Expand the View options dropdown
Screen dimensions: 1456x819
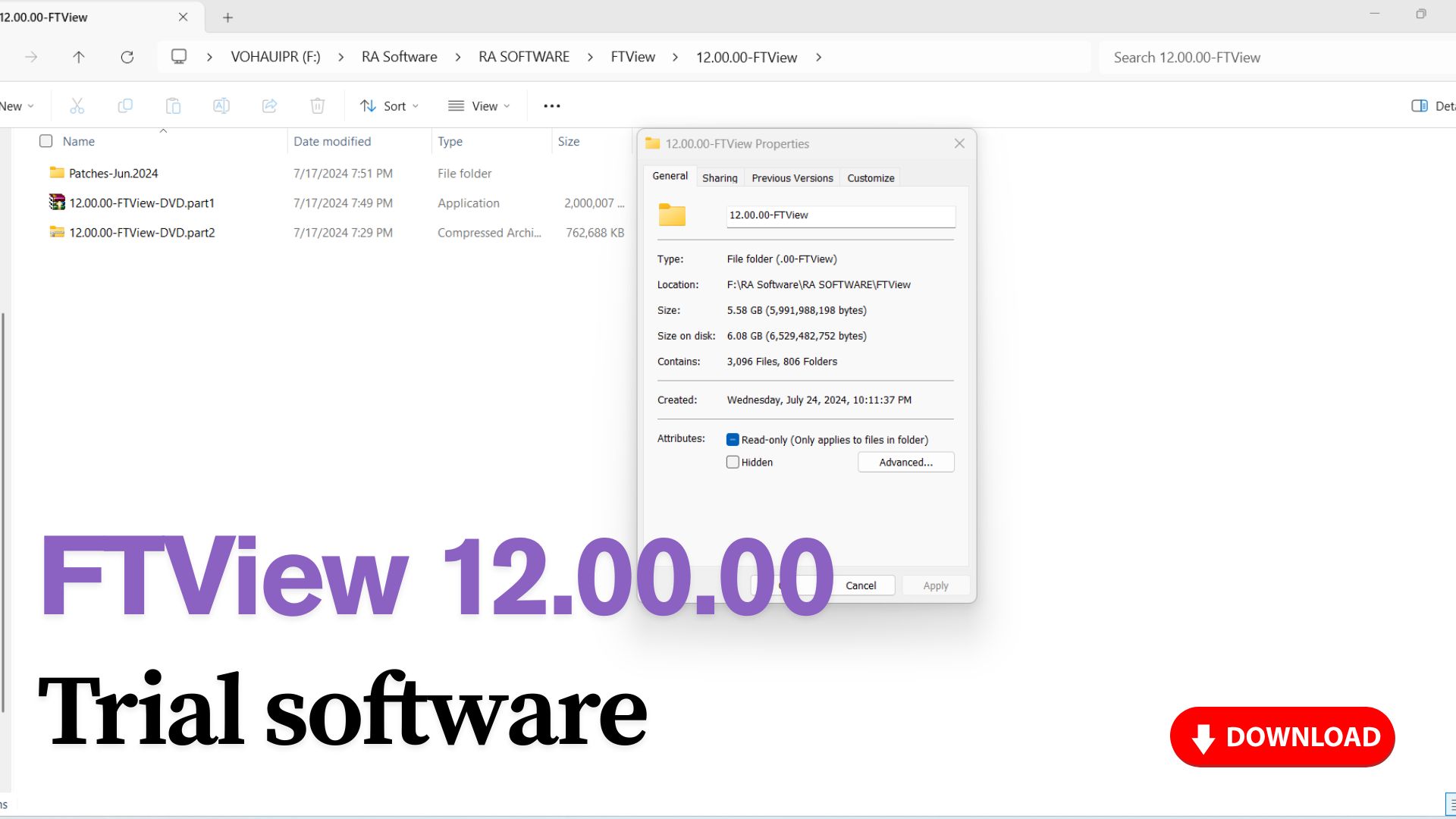pos(478,105)
